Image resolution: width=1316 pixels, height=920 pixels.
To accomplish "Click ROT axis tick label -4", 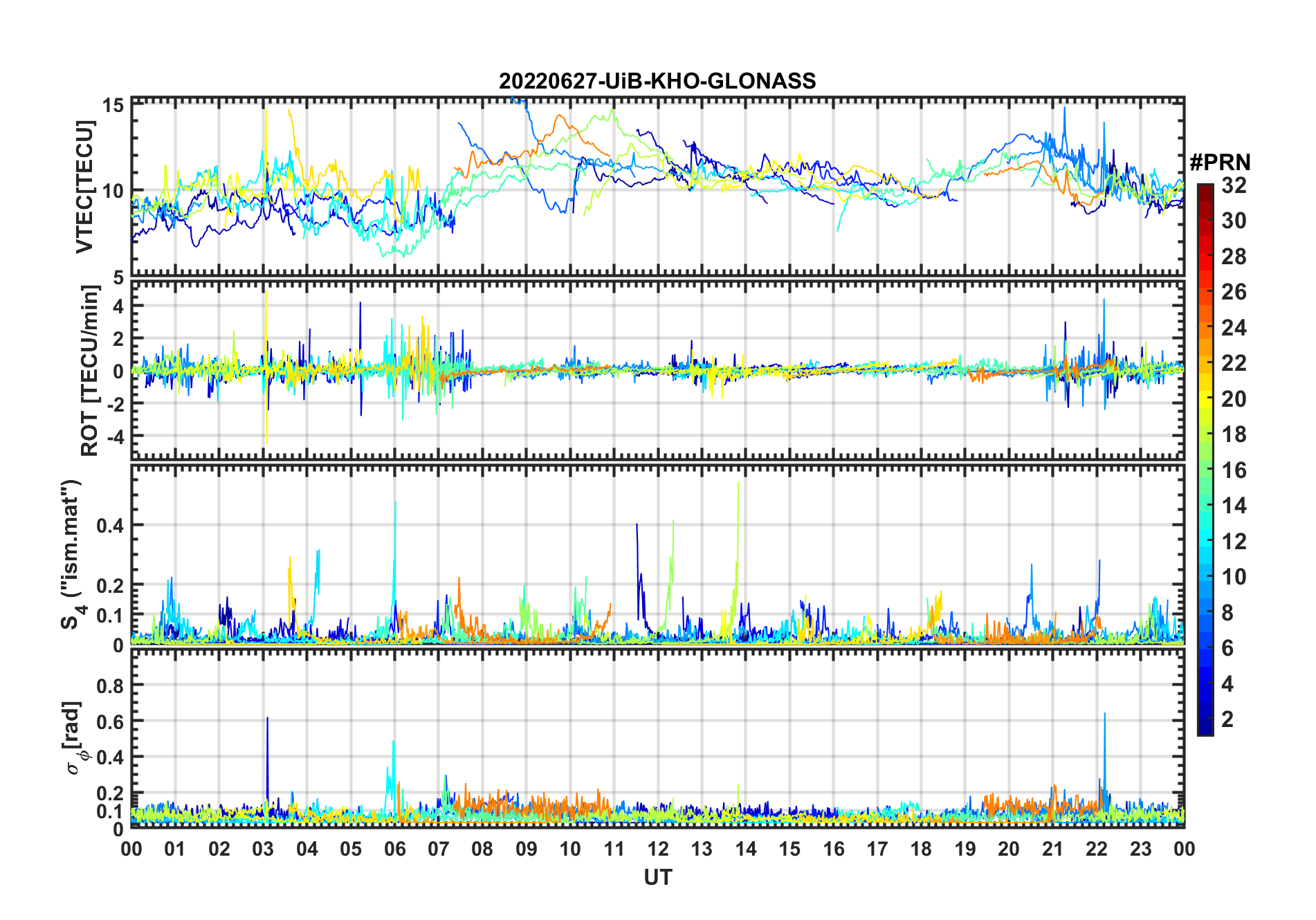I will click(116, 436).
